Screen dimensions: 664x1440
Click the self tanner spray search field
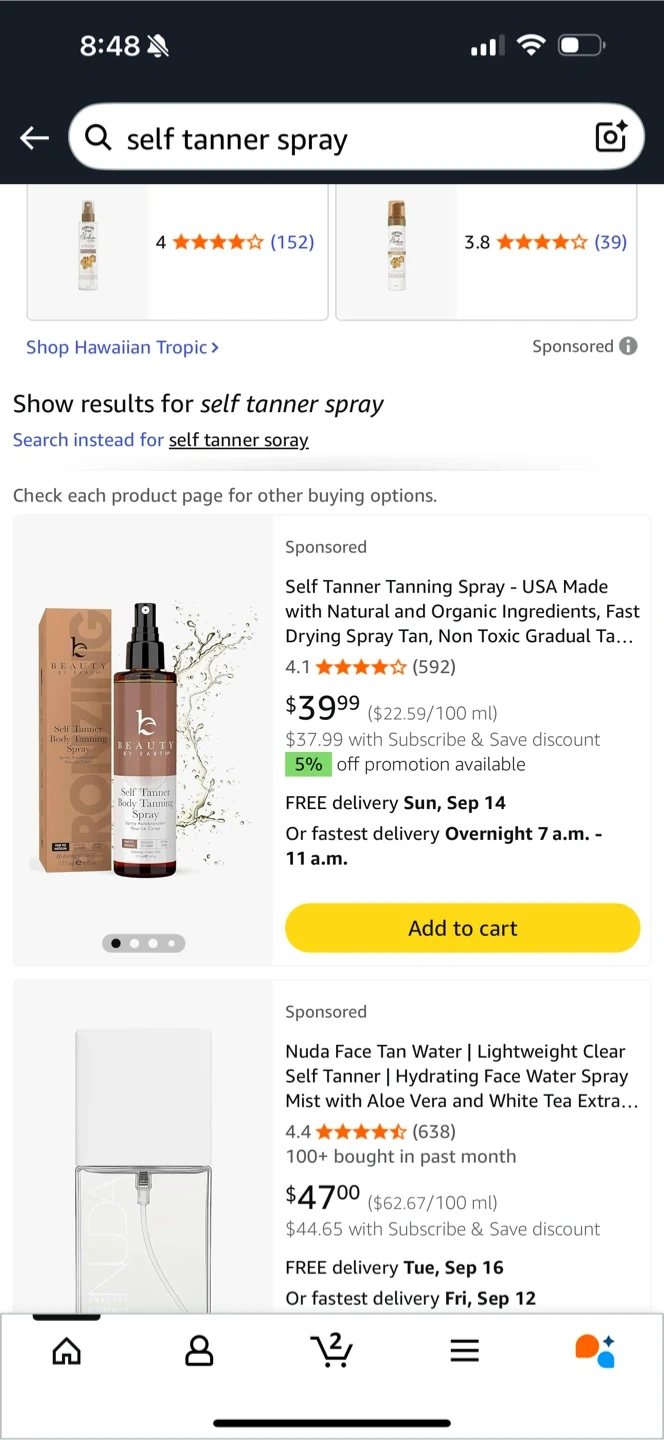pyautogui.click(x=350, y=138)
